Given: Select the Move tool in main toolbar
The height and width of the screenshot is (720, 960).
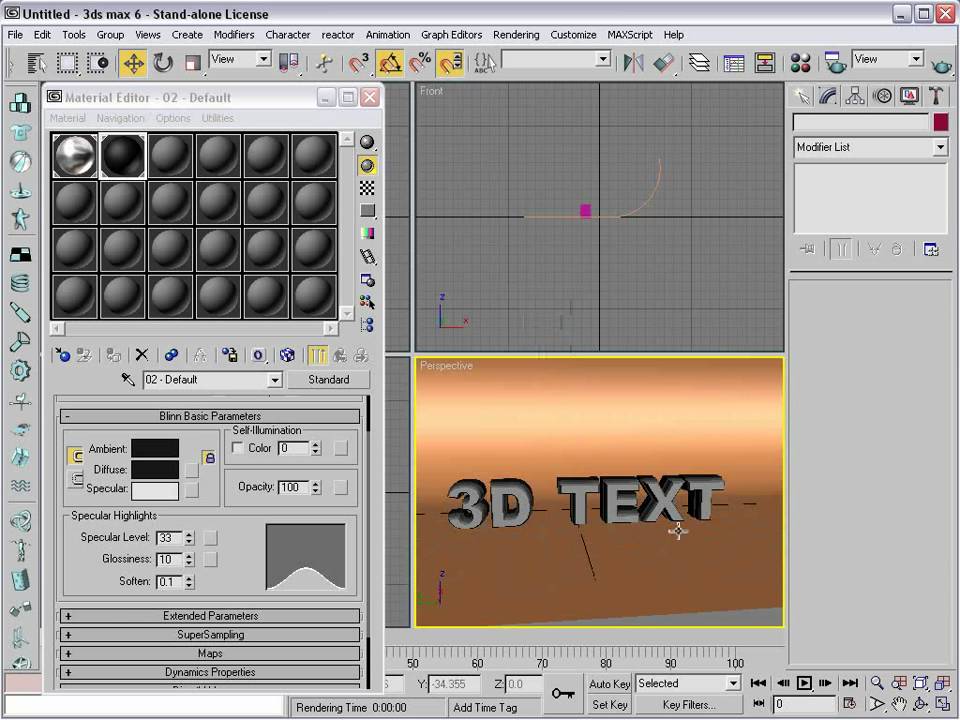Looking at the screenshot, I should 132,63.
